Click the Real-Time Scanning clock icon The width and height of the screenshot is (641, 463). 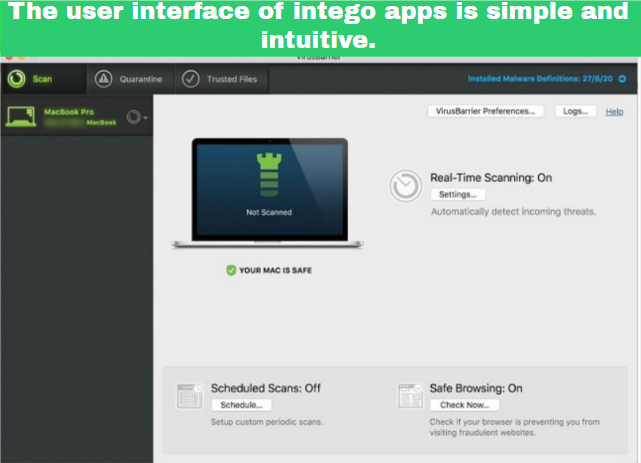405,185
